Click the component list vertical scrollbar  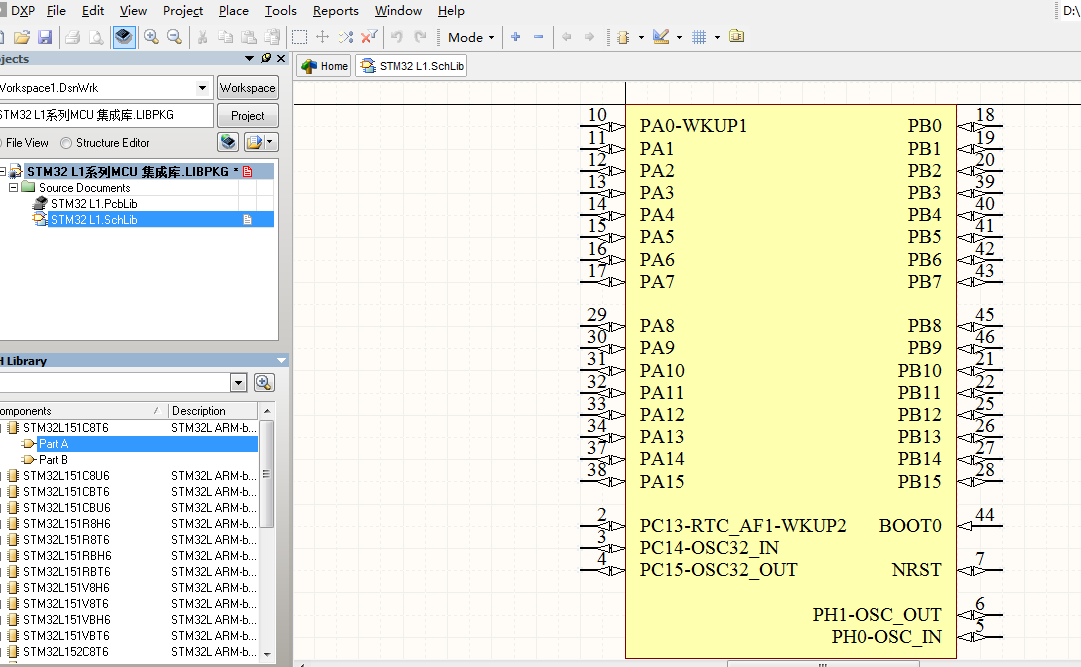(x=266, y=473)
